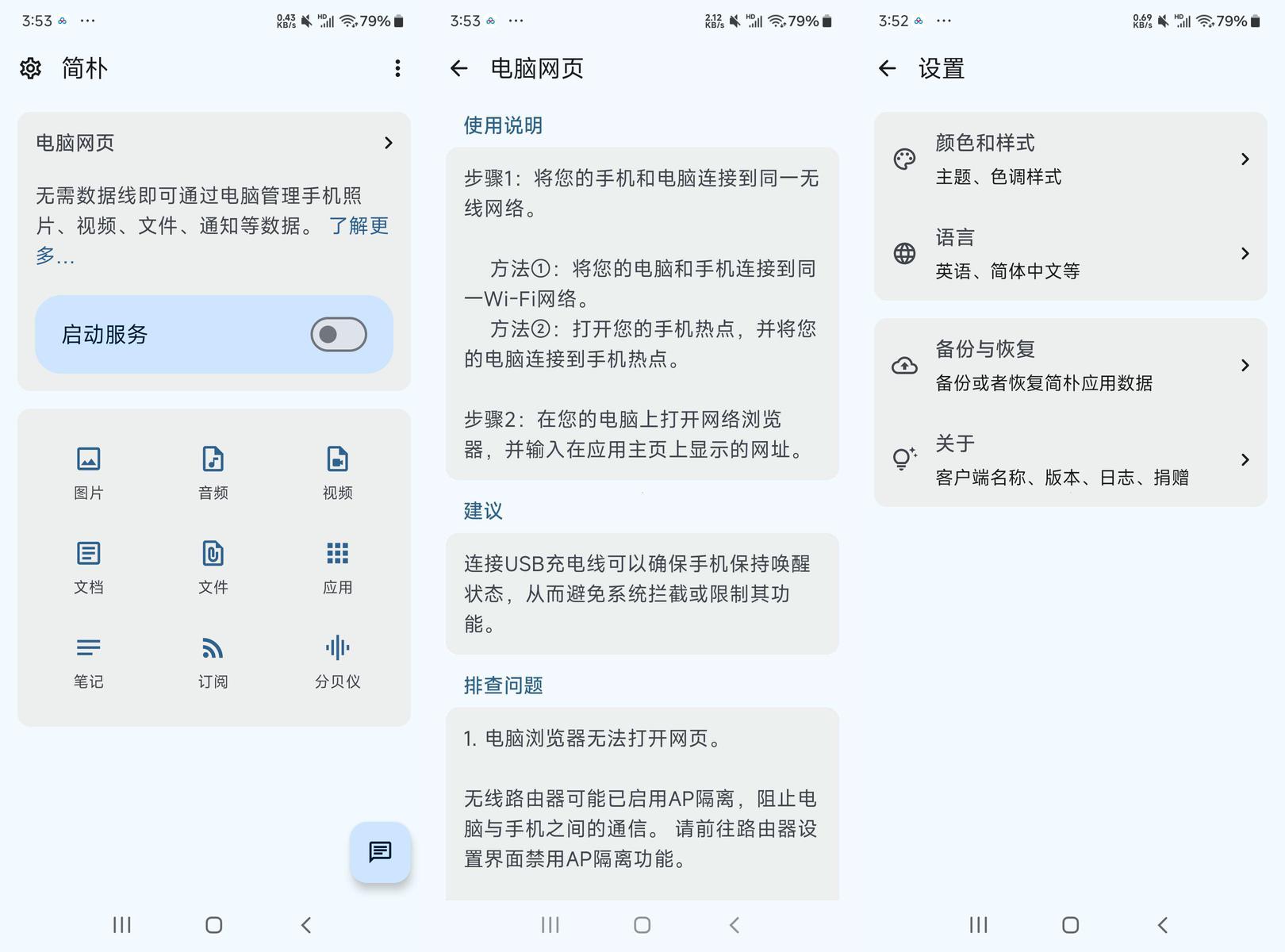The image size is (1285, 952).
Task: Click the palette icon for 颜色和样式
Action: tap(904, 159)
